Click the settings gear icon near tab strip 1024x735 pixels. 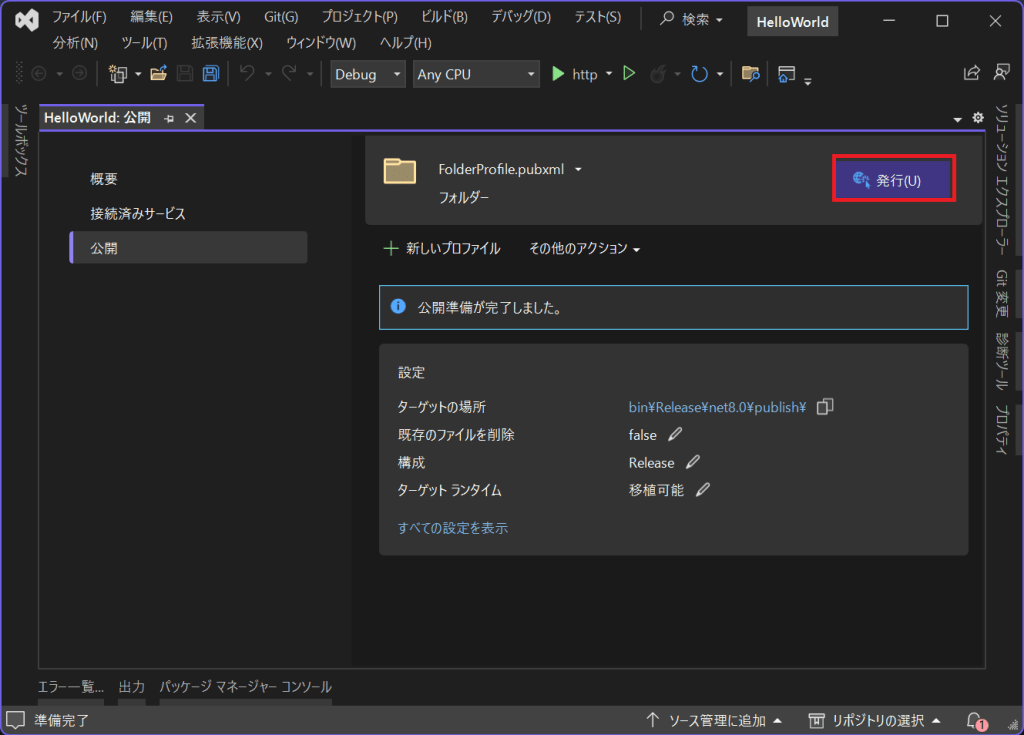tap(978, 118)
